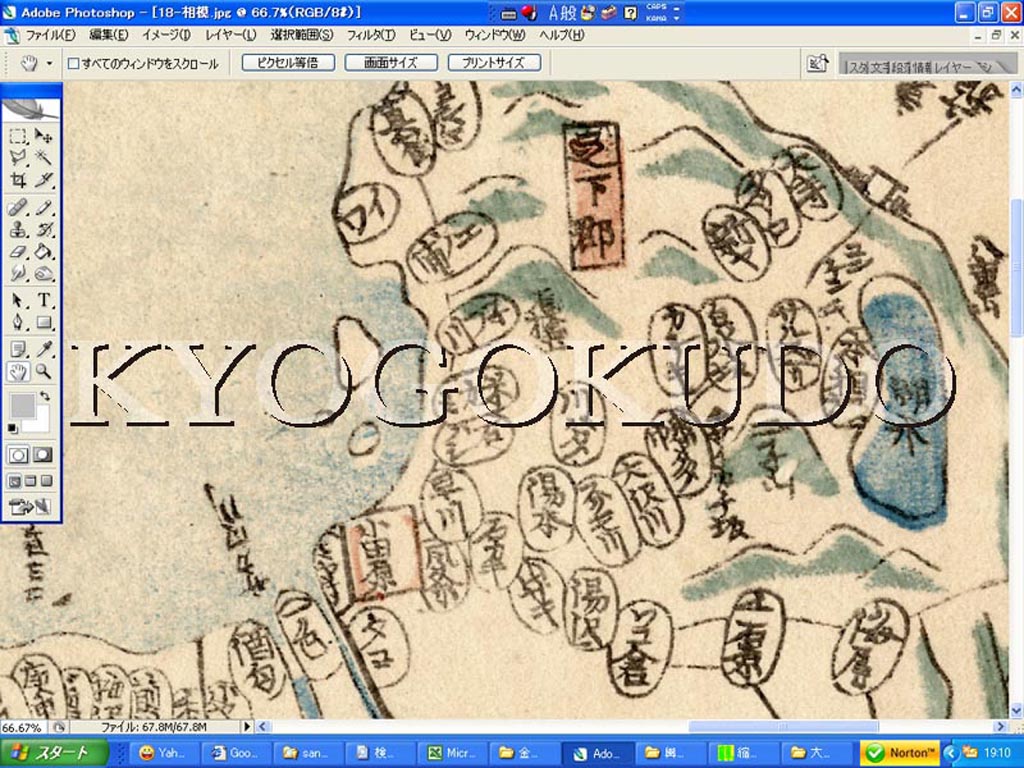
Task: Activate the Type tool
Action: [43, 300]
